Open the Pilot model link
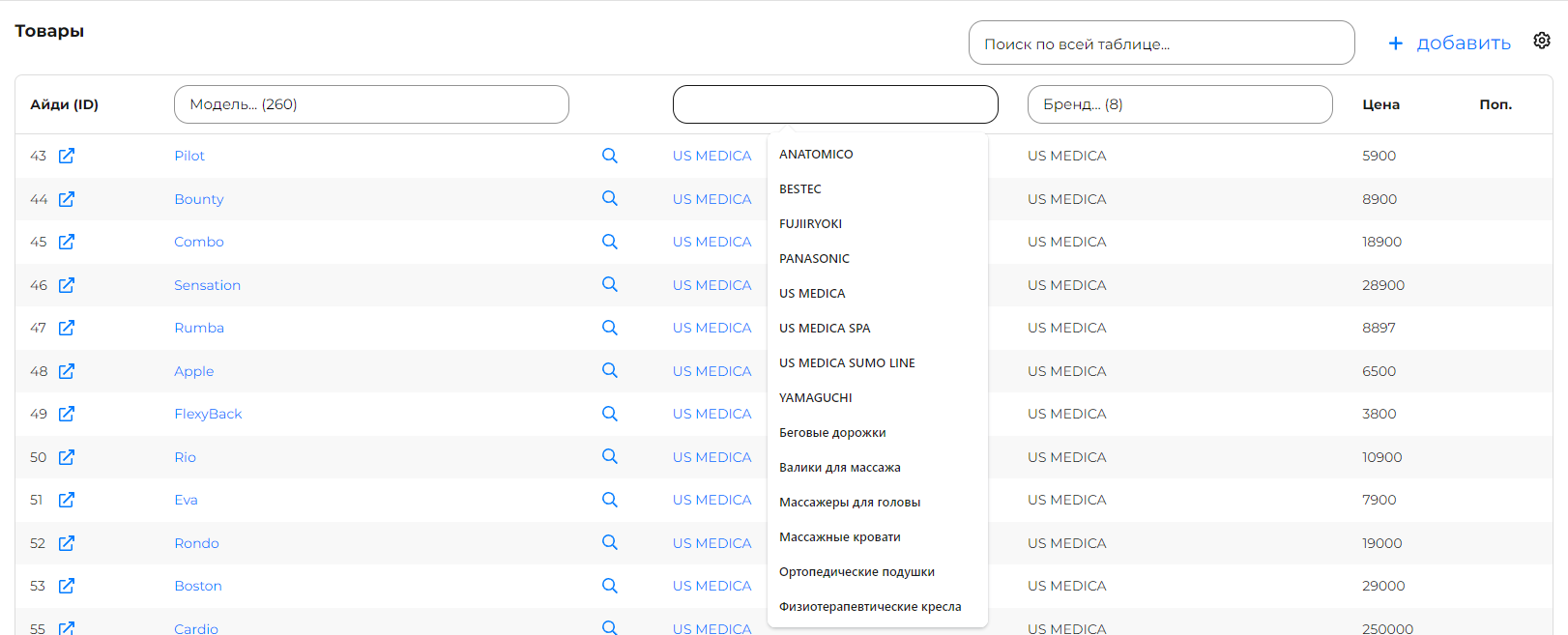 (x=189, y=156)
